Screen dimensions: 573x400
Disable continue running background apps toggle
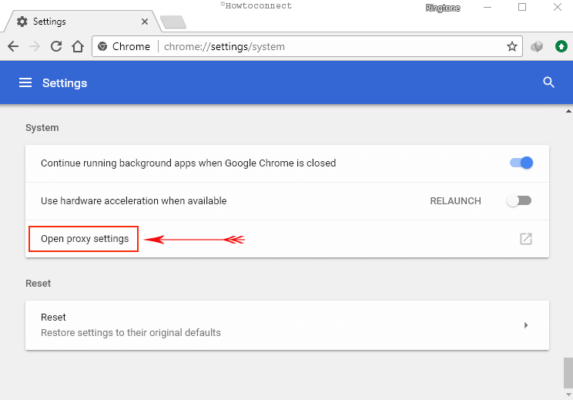pos(521,163)
